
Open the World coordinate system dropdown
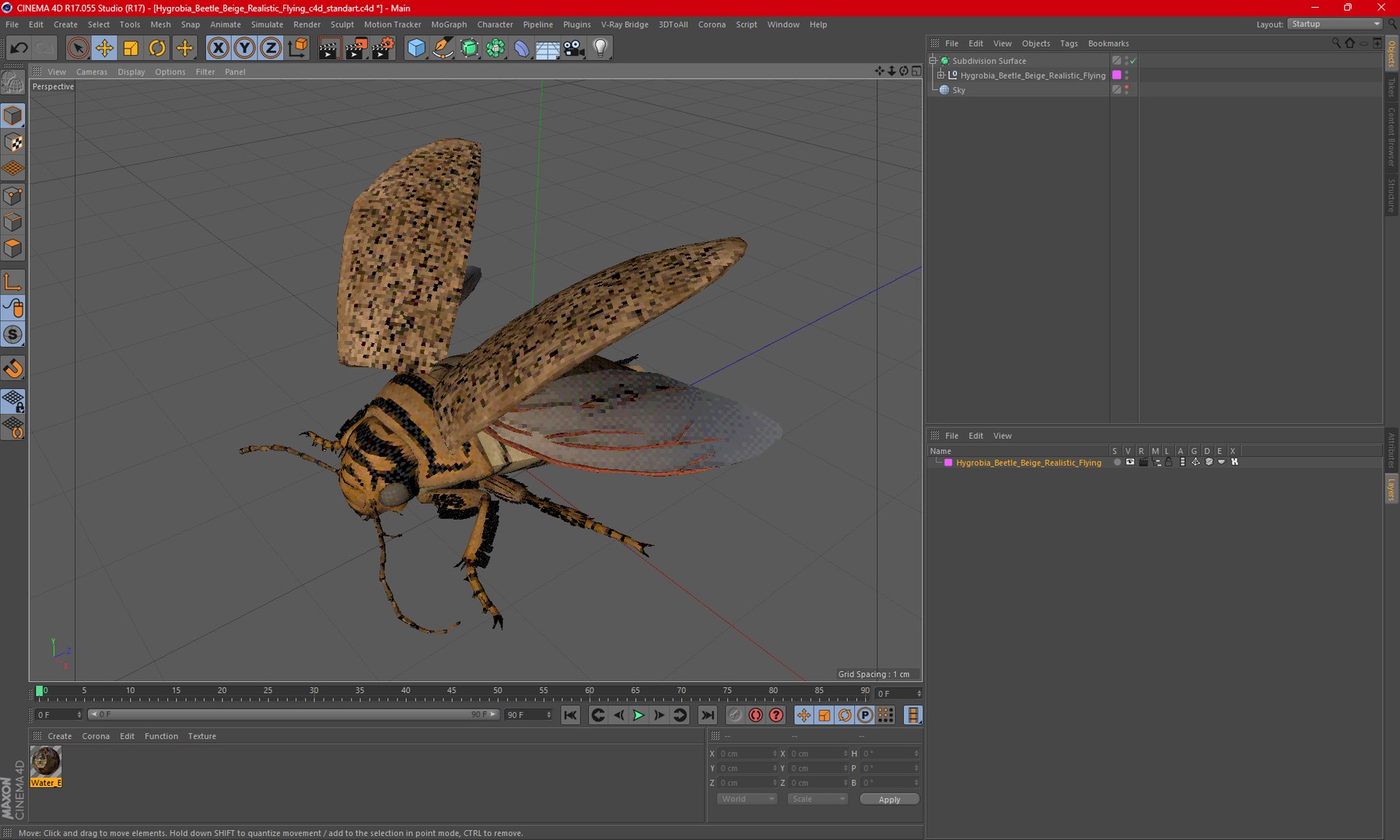pos(747,799)
